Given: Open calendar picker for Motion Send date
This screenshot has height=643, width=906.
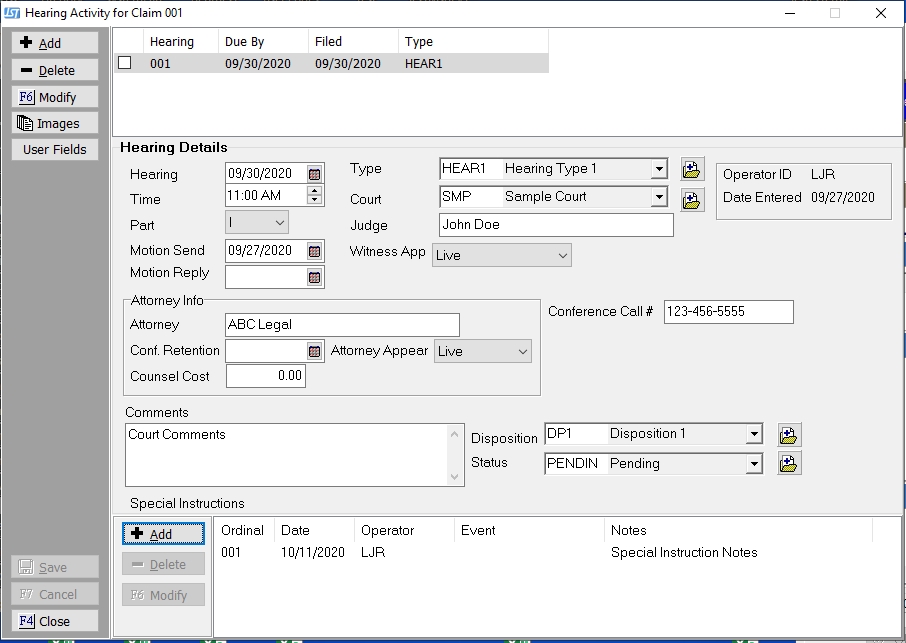Looking at the screenshot, I should [315, 251].
